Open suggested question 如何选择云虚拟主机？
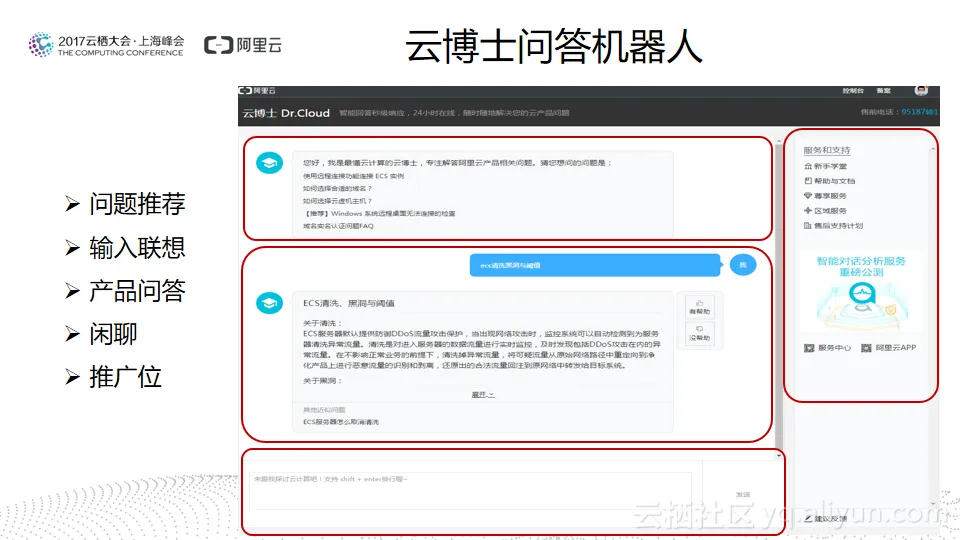Image resolution: width=960 pixels, height=540 pixels. (337, 201)
